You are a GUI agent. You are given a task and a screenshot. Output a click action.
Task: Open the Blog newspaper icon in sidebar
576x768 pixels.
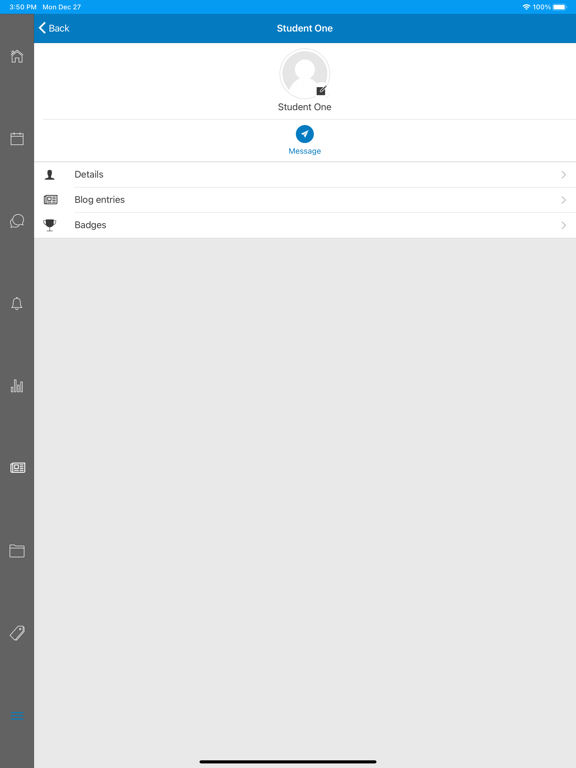point(17,468)
